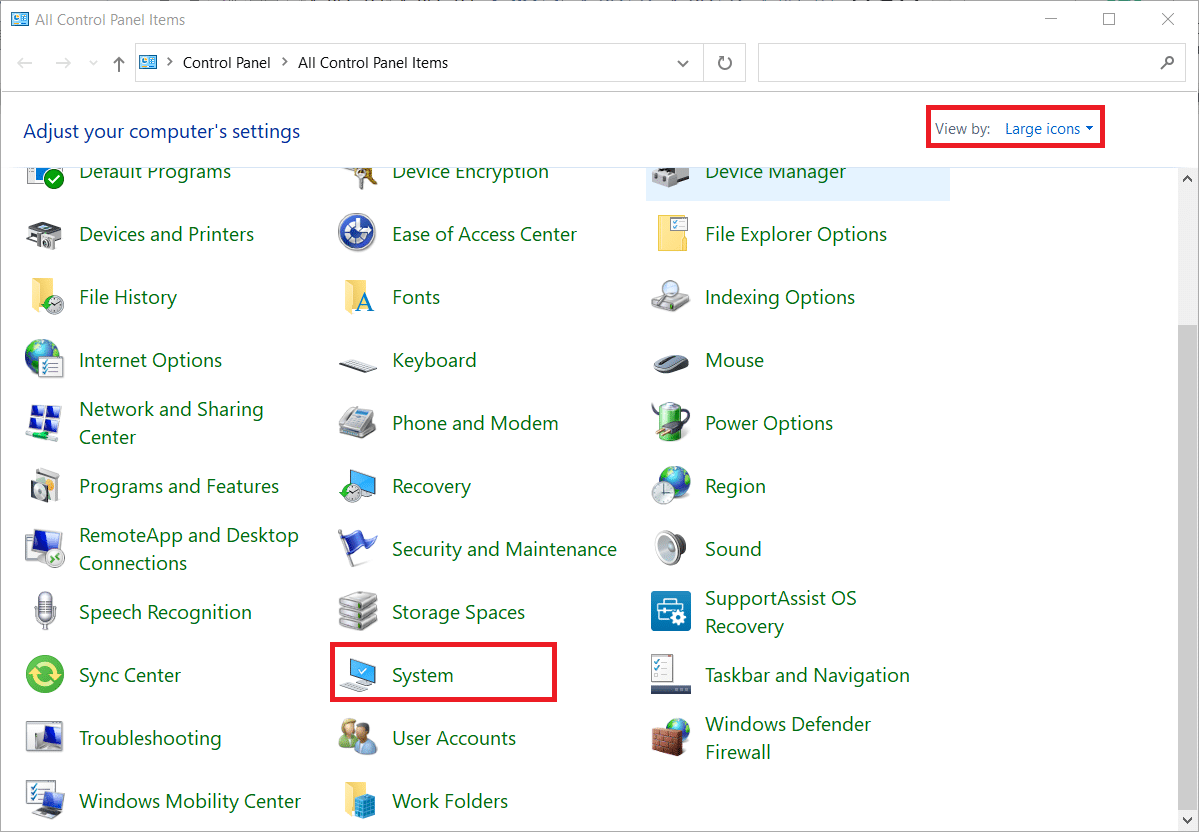This screenshot has width=1199, height=832.
Task: Open the recent locations dropdown arrow
Action: pyautogui.click(x=94, y=63)
